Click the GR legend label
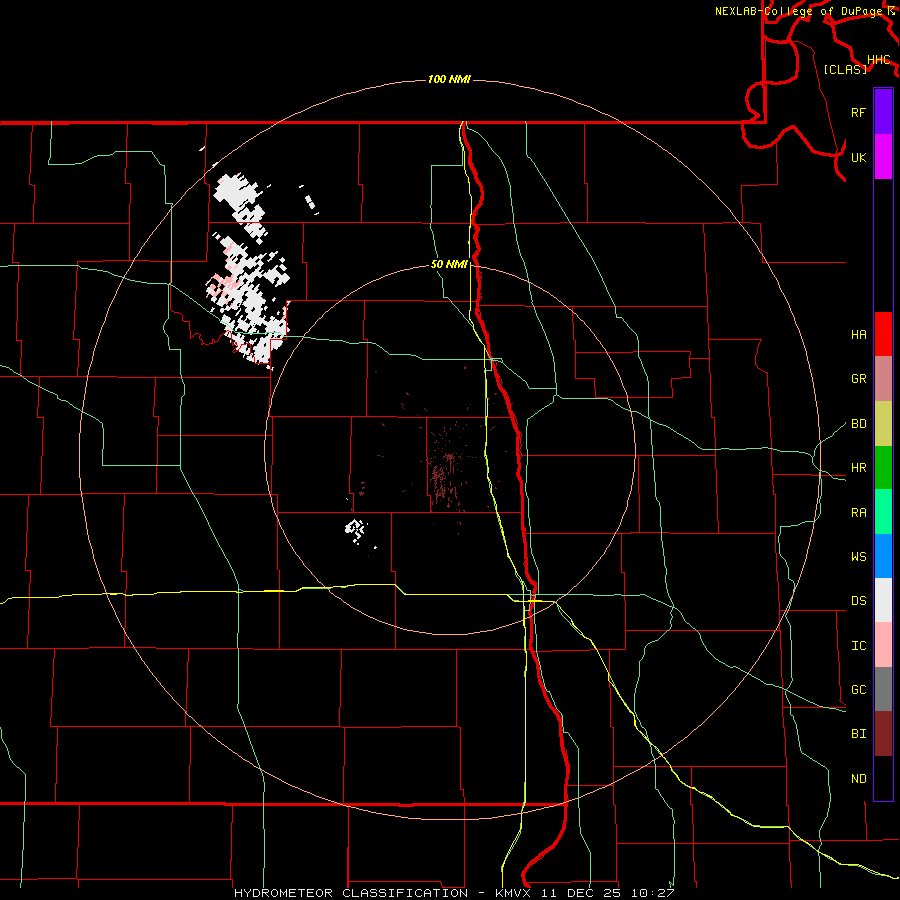Screen dimensions: 900x900 pyautogui.click(x=858, y=379)
